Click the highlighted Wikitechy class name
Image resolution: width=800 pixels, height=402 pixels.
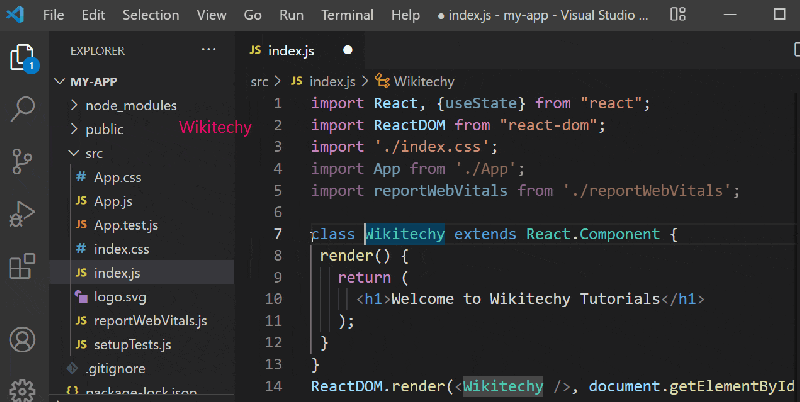point(405,234)
